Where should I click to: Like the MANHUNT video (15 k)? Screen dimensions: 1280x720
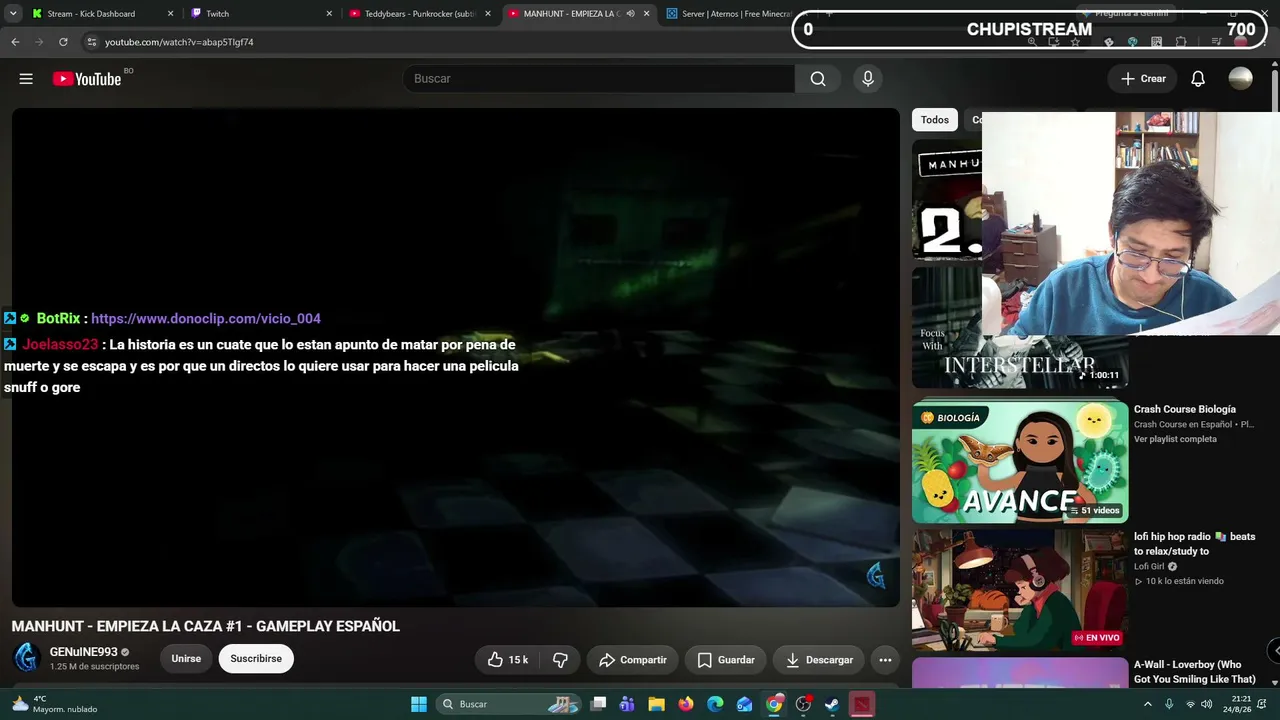(x=509, y=660)
